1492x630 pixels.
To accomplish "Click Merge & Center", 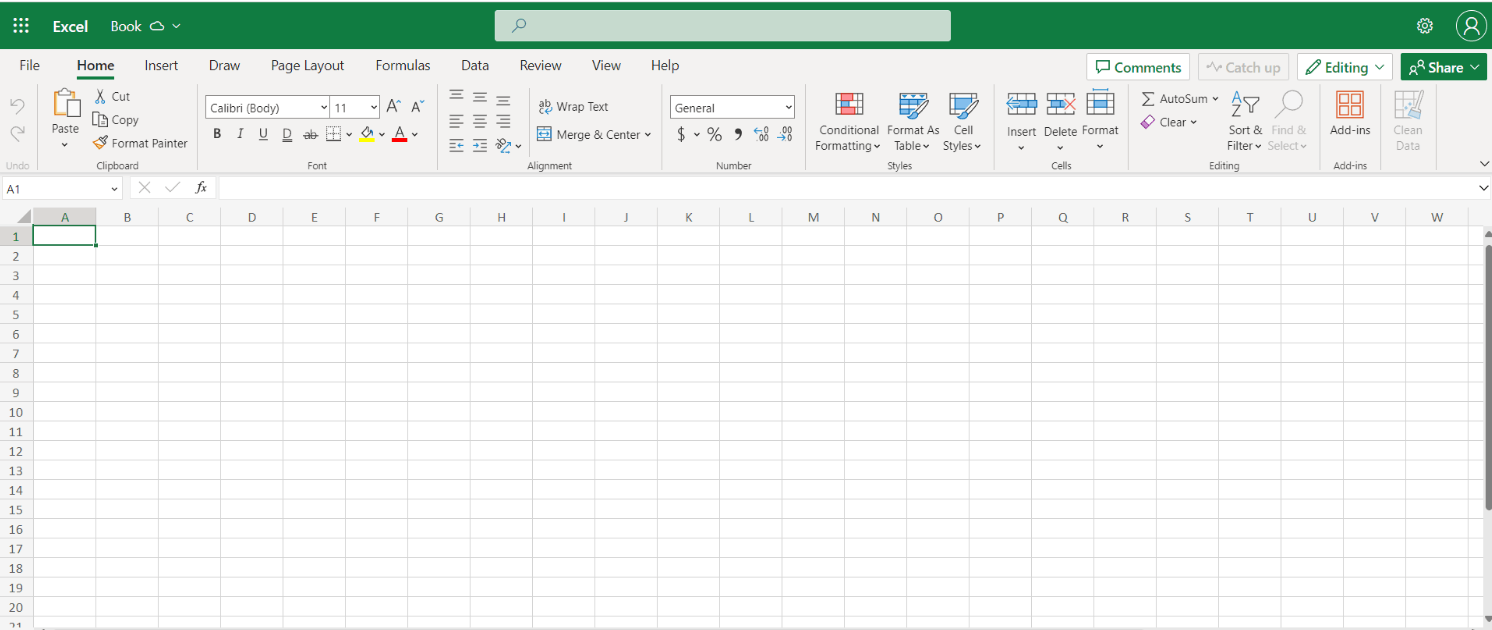I will [x=594, y=134].
